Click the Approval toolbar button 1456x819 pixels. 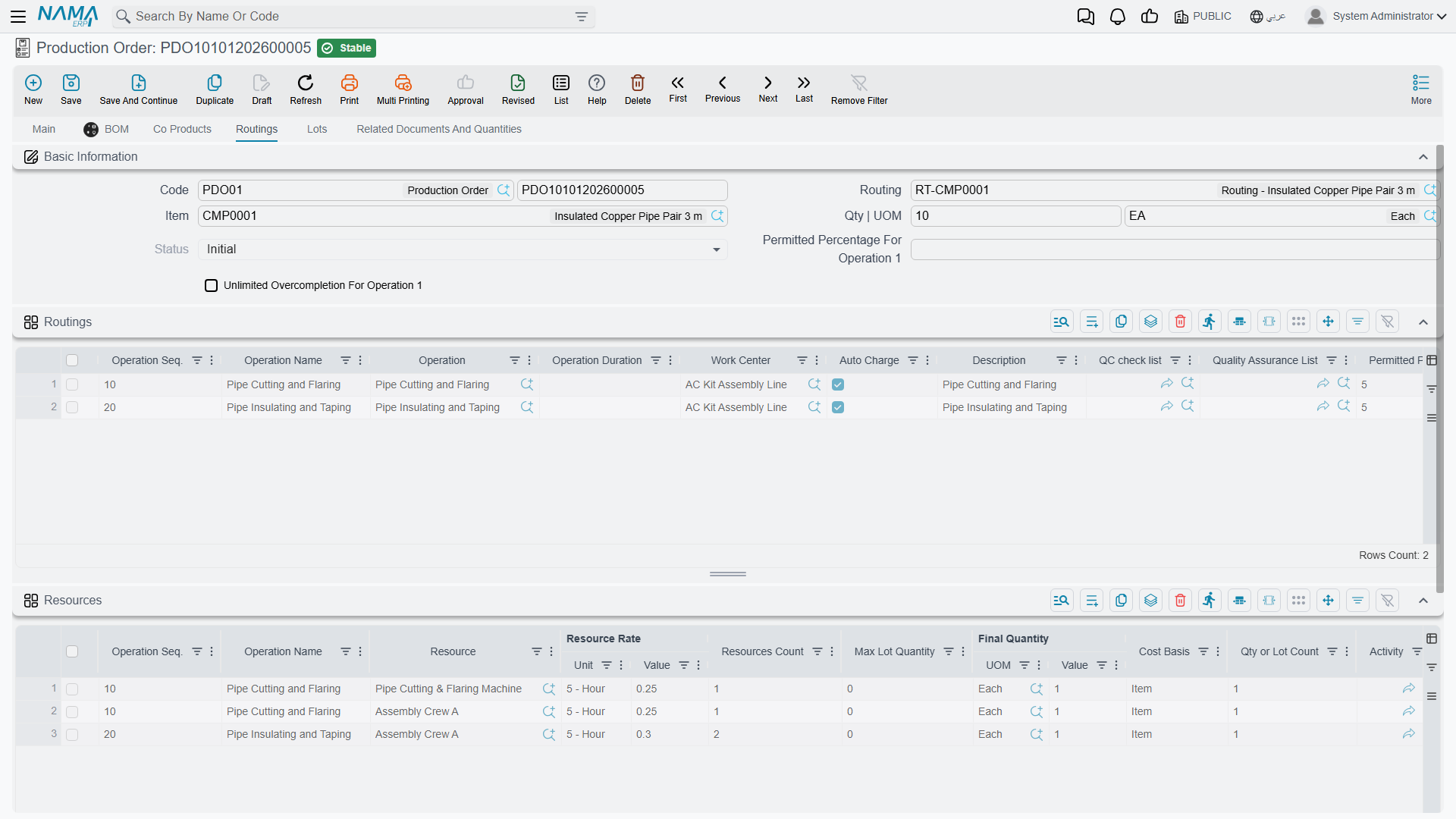point(466,89)
